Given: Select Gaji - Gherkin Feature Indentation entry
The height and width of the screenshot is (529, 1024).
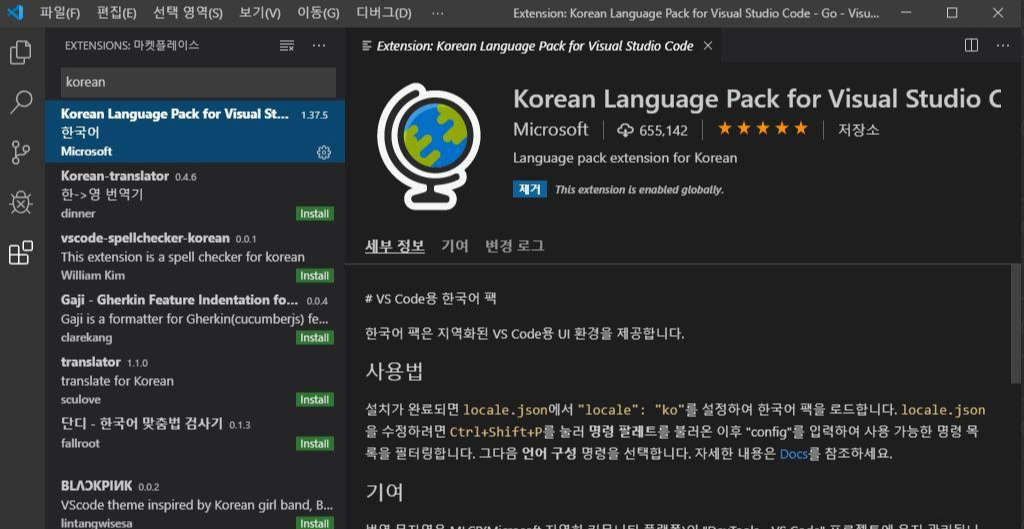Looking at the screenshot, I should [x=195, y=318].
